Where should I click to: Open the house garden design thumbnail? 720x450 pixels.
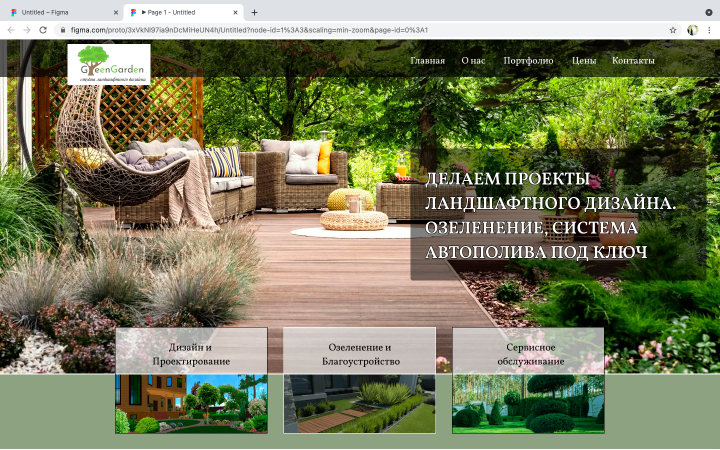pyautogui.click(x=191, y=404)
